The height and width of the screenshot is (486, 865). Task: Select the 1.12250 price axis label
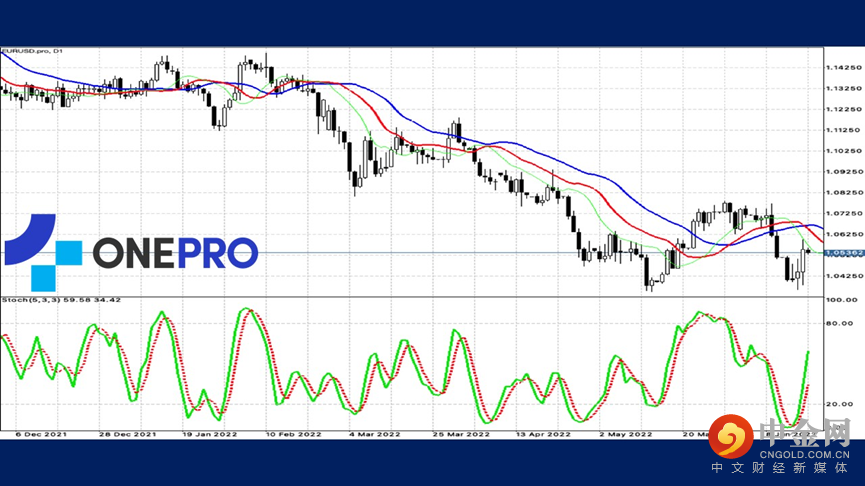pos(843,109)
